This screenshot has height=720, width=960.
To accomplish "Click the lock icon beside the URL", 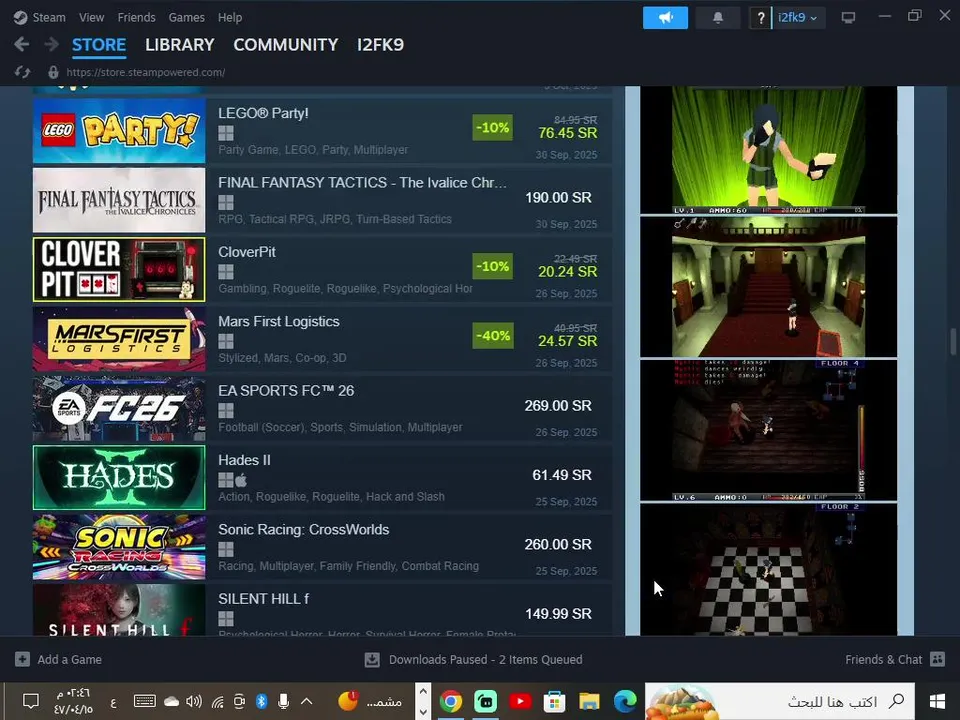I will 53,72.
